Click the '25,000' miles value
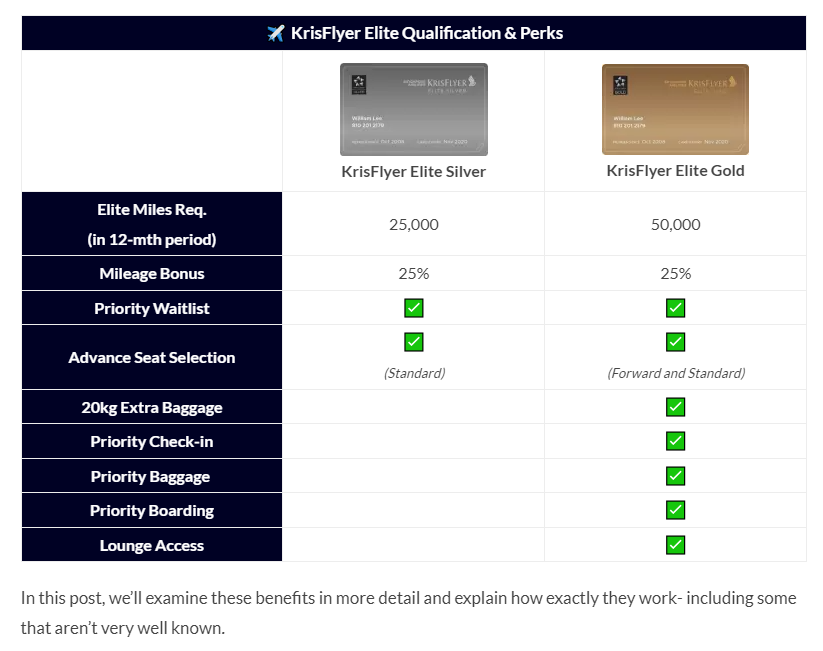The image size is (823, 651). point(414,225)
